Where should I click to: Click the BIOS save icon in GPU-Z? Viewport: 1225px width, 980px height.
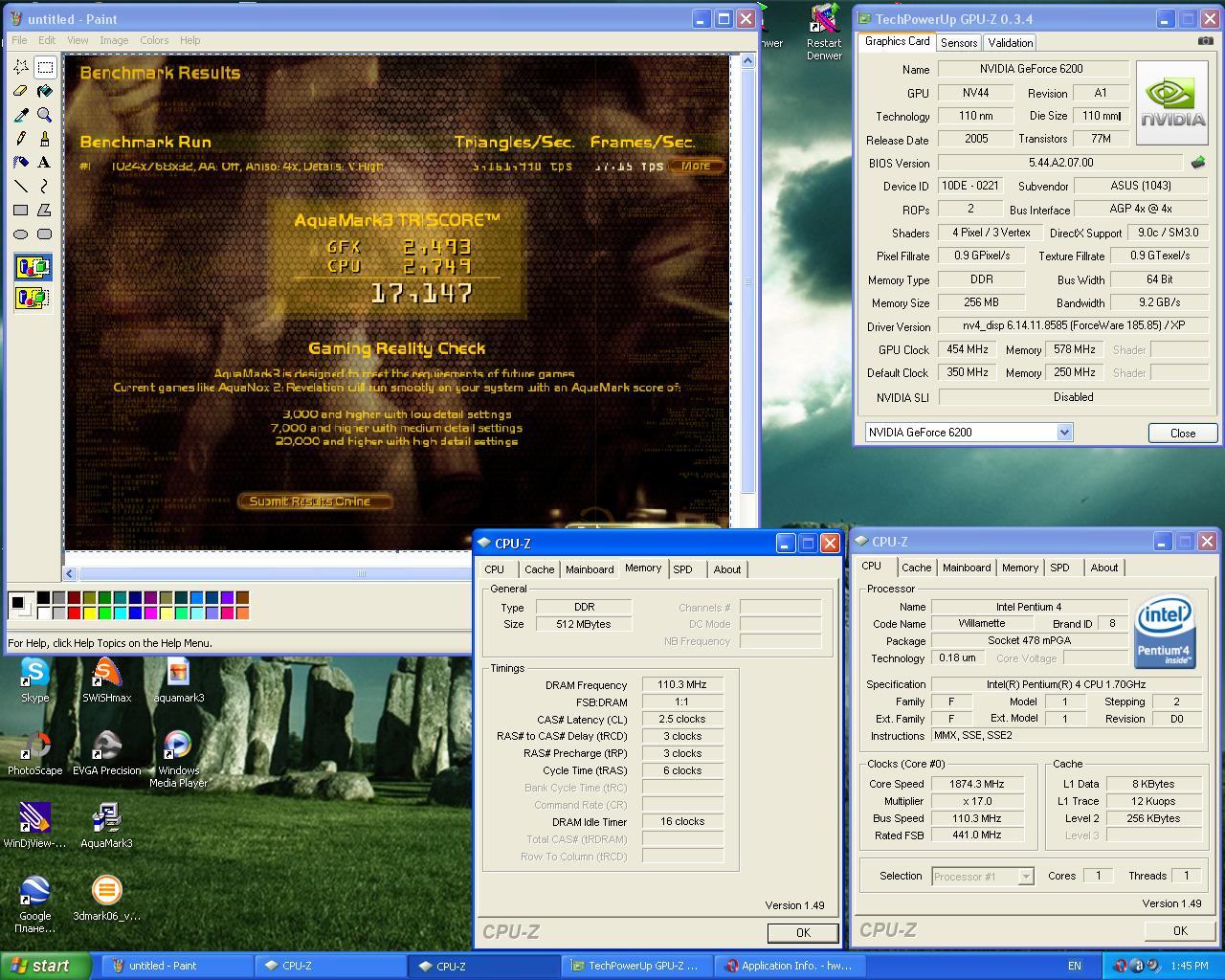tap(1197, 163)
